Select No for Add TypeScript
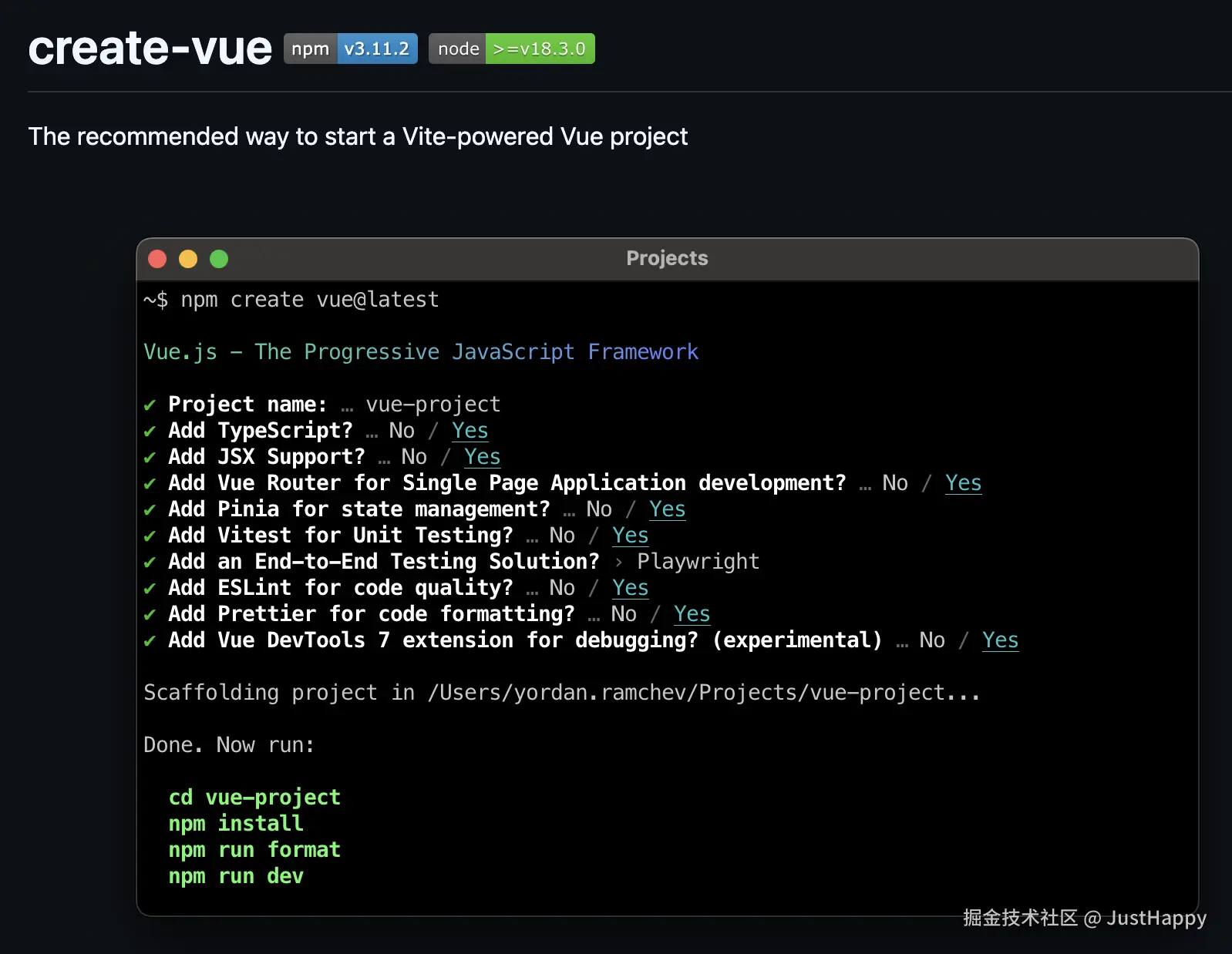 402,430
